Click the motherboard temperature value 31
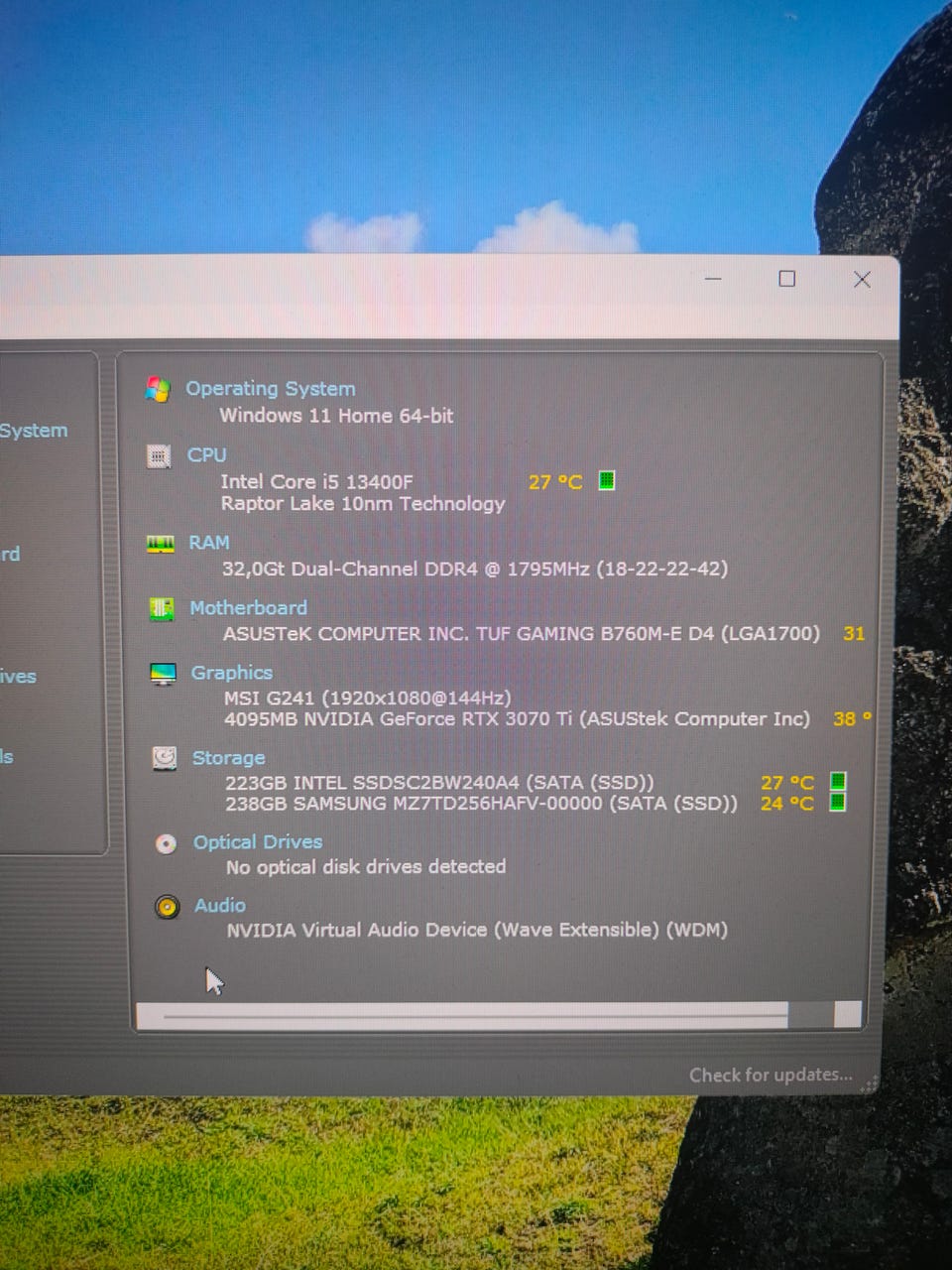 tap(854, 633)
